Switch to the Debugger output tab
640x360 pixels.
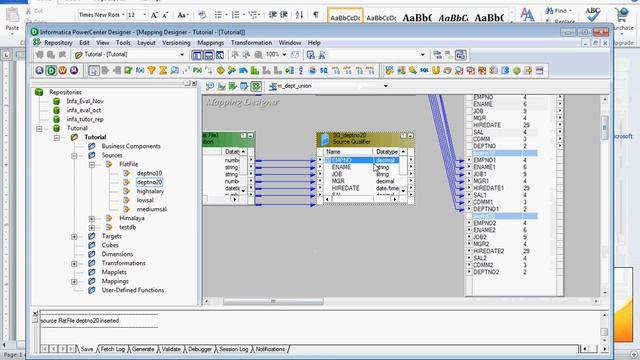[200, 349]
